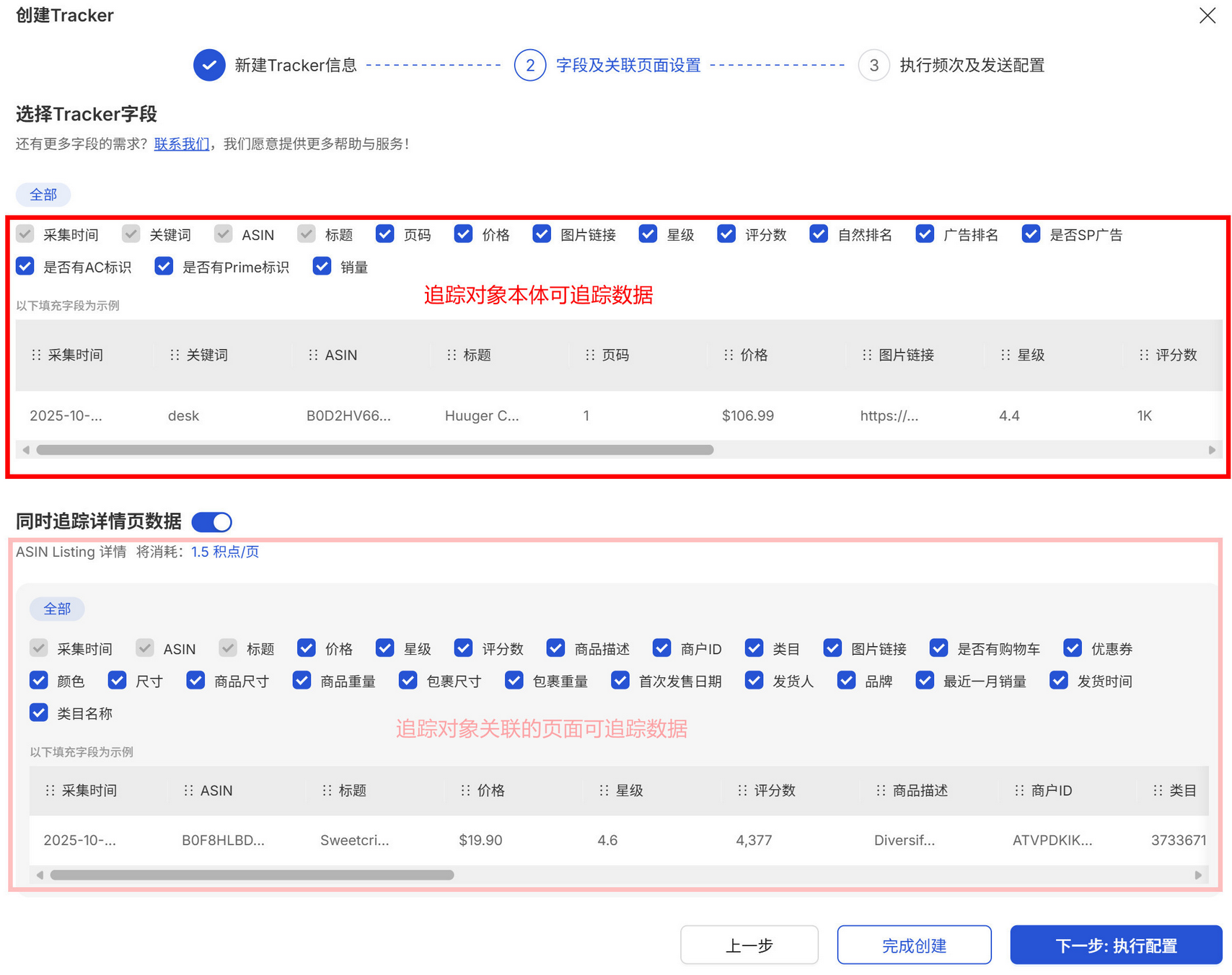Uncheck the 是否有Prime标识 checkbox
Image resolution: width=1232 pixels, height=975 pixels.
pyautogui.click(x=164, y=267)
